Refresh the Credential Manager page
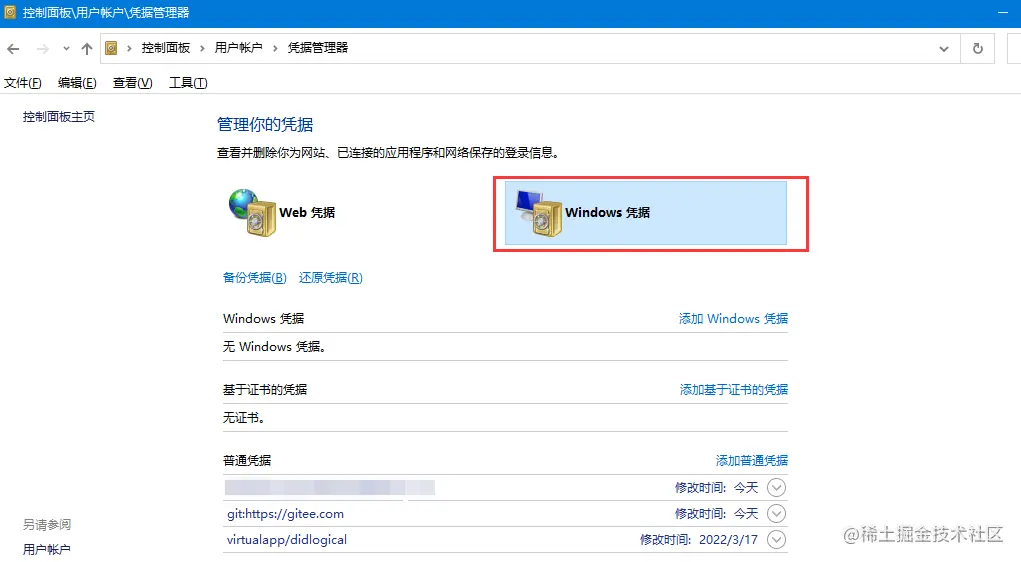Screen dimensions: 1021x562 coord(977,48)
